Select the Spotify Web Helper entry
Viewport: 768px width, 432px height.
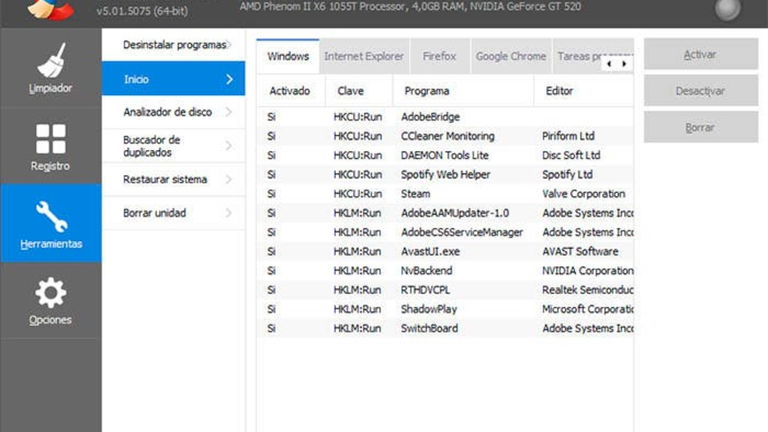point(445,174)
